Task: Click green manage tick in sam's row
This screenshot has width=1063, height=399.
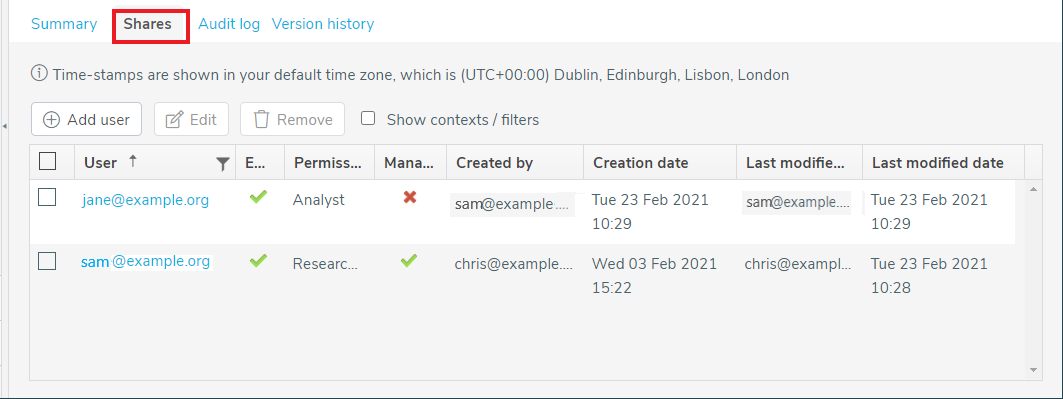Action: pyautogui.click(x=408, y=261)
